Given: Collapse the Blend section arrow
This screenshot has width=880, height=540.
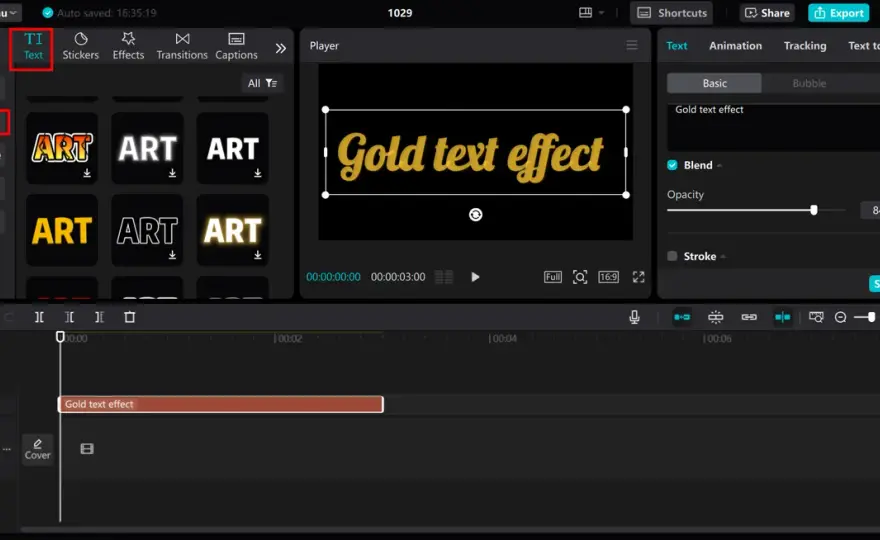Looking at the screenshot, I should [x=719, y=166].
